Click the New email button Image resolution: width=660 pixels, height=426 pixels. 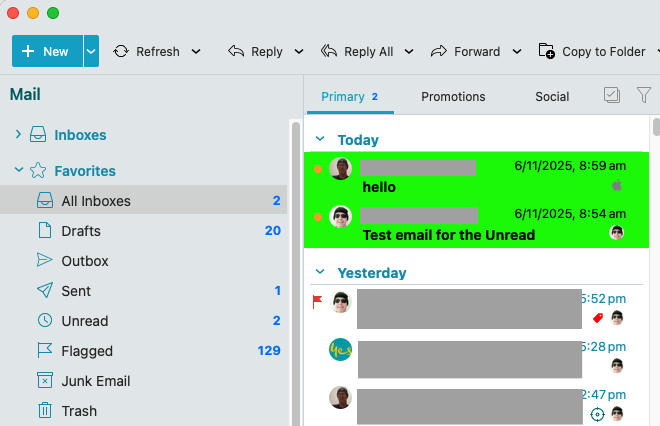(x=46, y=51)
